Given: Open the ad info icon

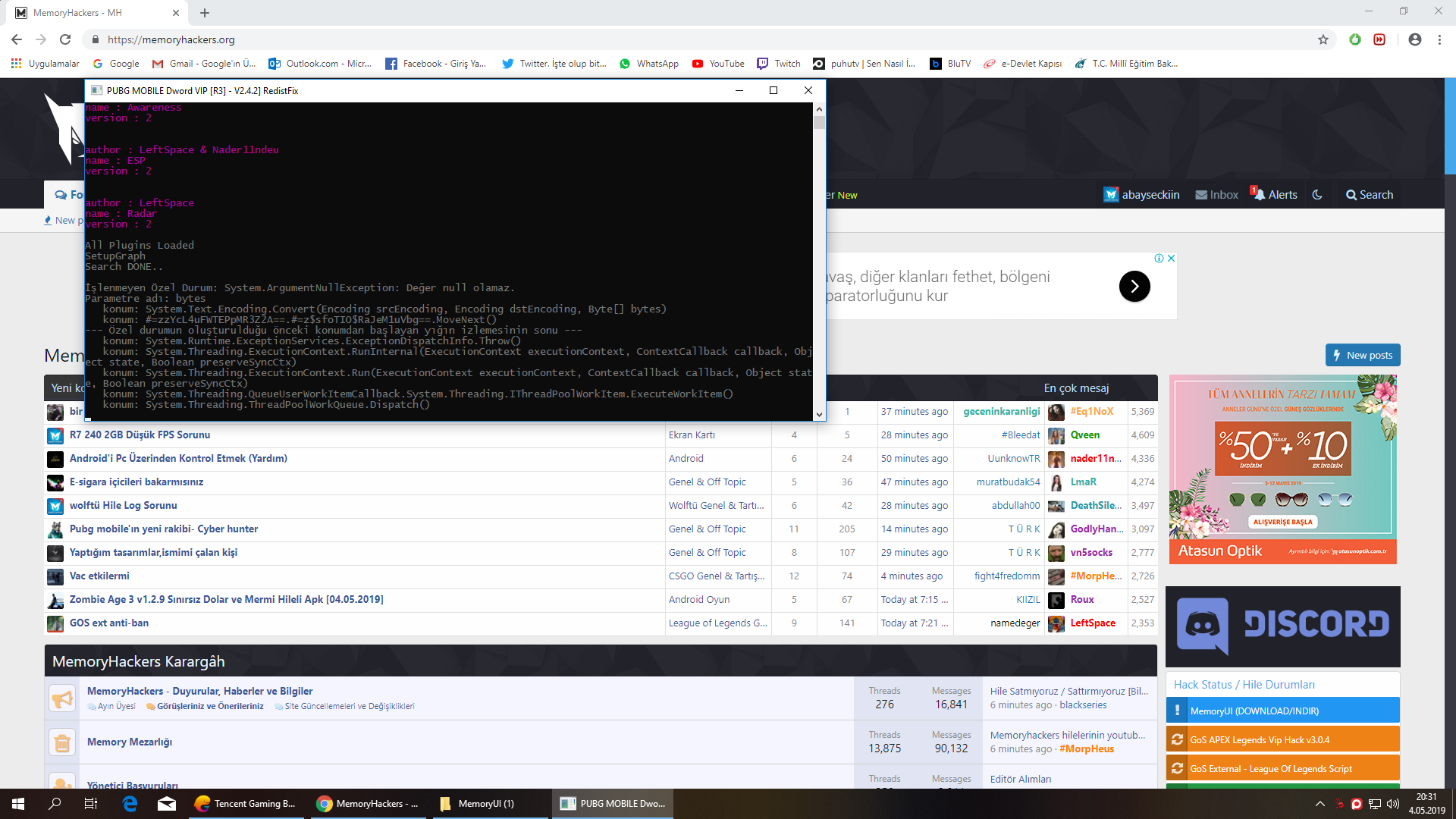Looking at the screenshot, I should pyautogui.click(x=1159, y=258).
